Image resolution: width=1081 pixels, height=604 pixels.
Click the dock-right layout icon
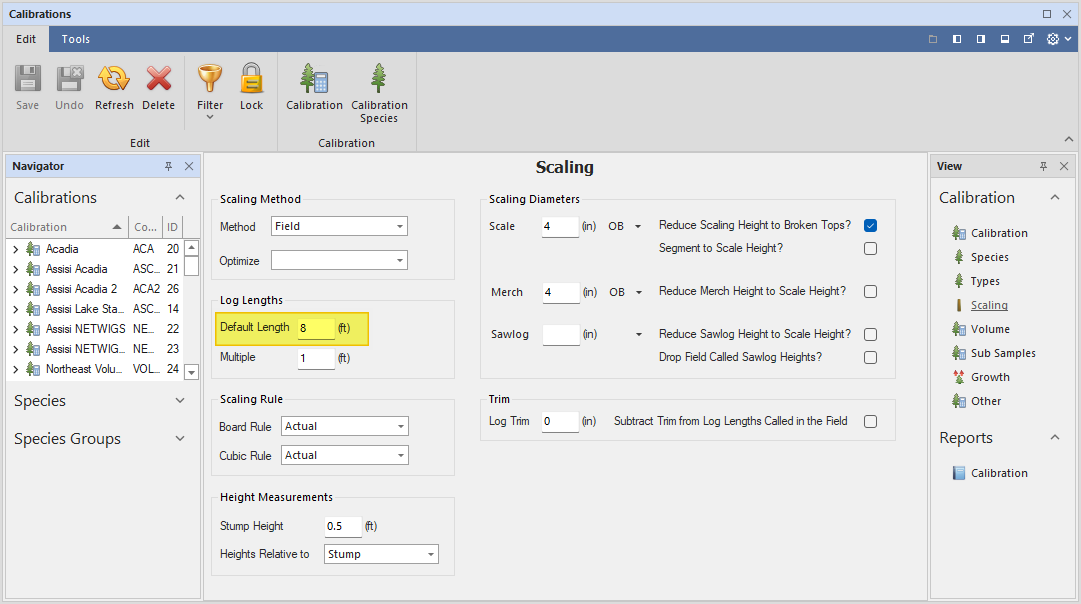[980, 39]
